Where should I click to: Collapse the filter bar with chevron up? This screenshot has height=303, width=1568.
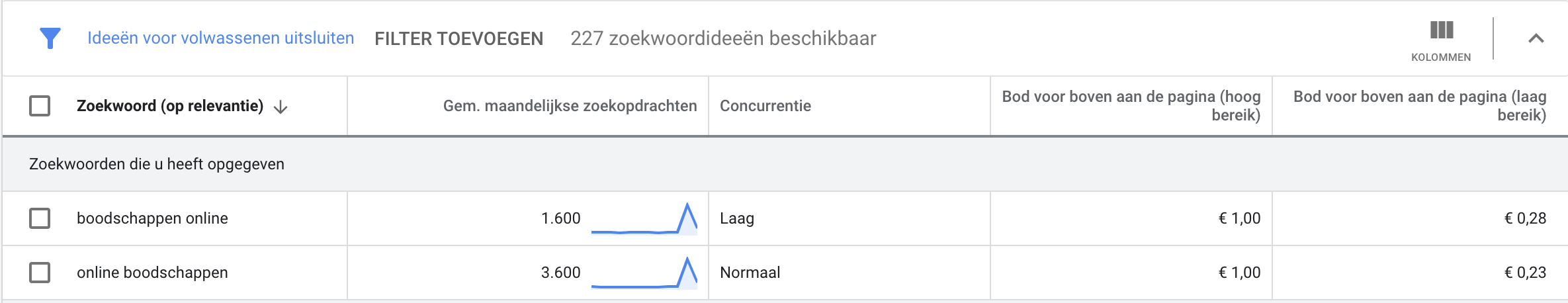click(x=1536, y=38)
